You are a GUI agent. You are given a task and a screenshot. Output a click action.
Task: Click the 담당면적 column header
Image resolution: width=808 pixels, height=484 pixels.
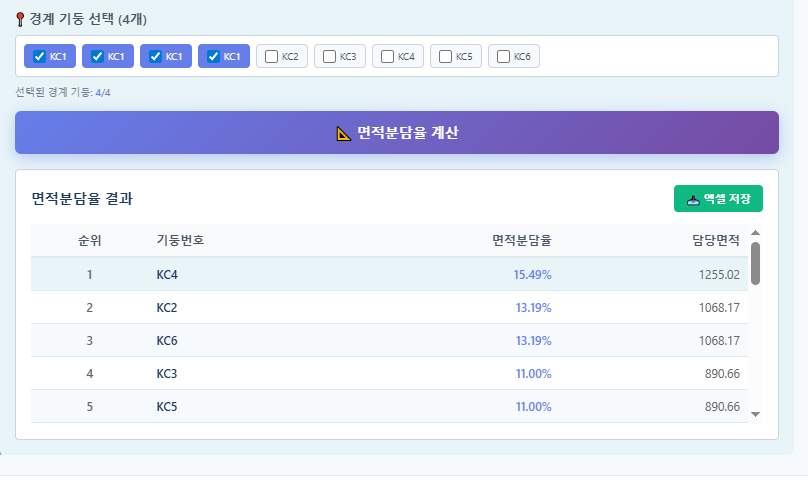715,240
